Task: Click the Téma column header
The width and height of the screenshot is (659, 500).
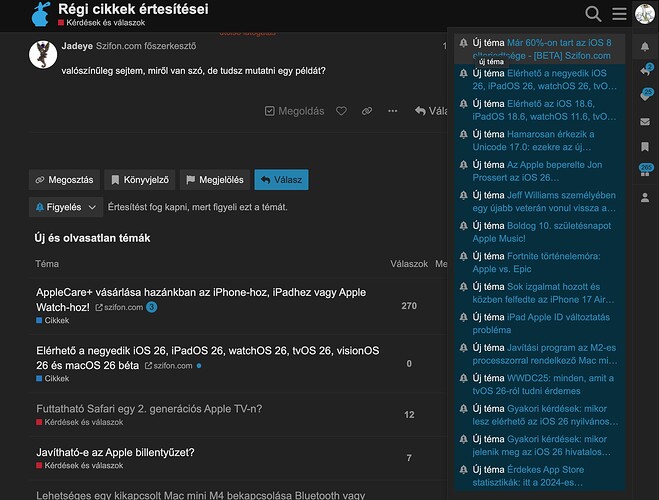Action: click(x=47, y=264)
